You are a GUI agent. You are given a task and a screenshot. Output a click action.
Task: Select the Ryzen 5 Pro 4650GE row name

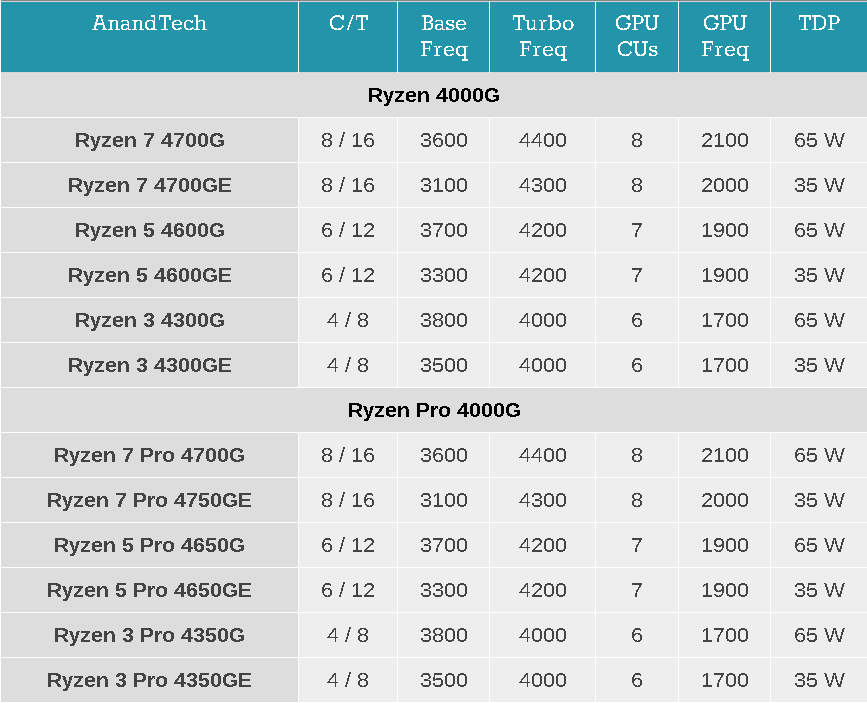tap(149, 590)
